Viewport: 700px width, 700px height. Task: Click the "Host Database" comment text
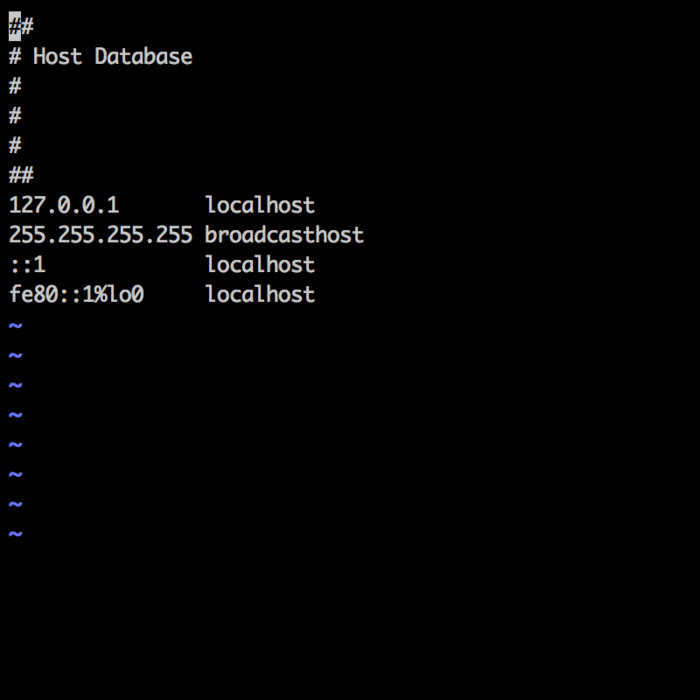point(112,56)
